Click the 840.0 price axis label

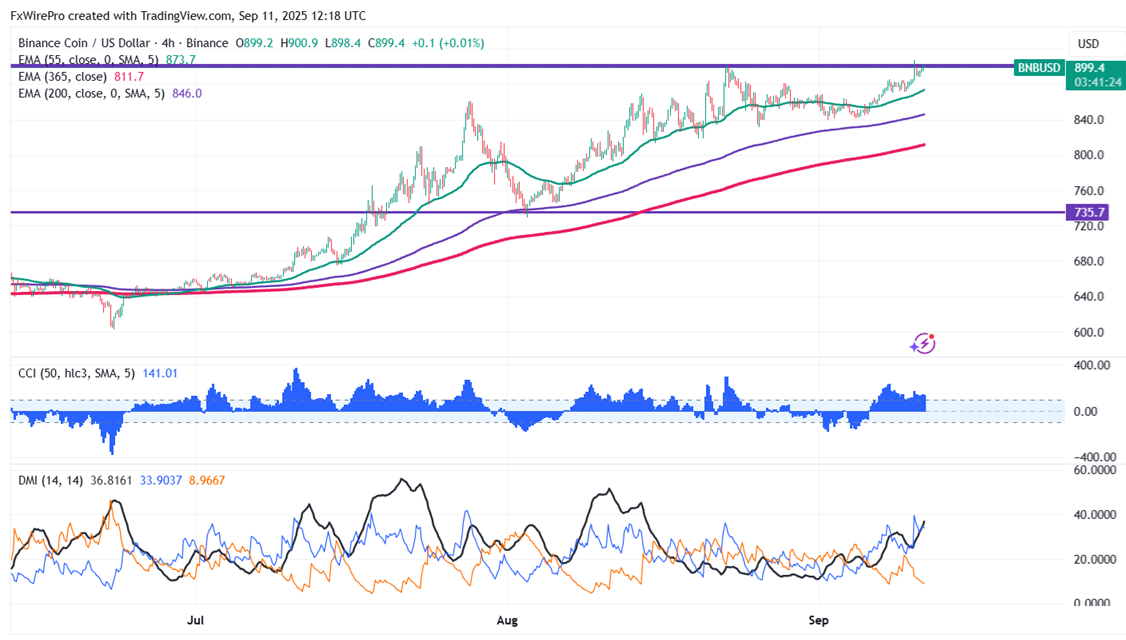(1089, 120)
